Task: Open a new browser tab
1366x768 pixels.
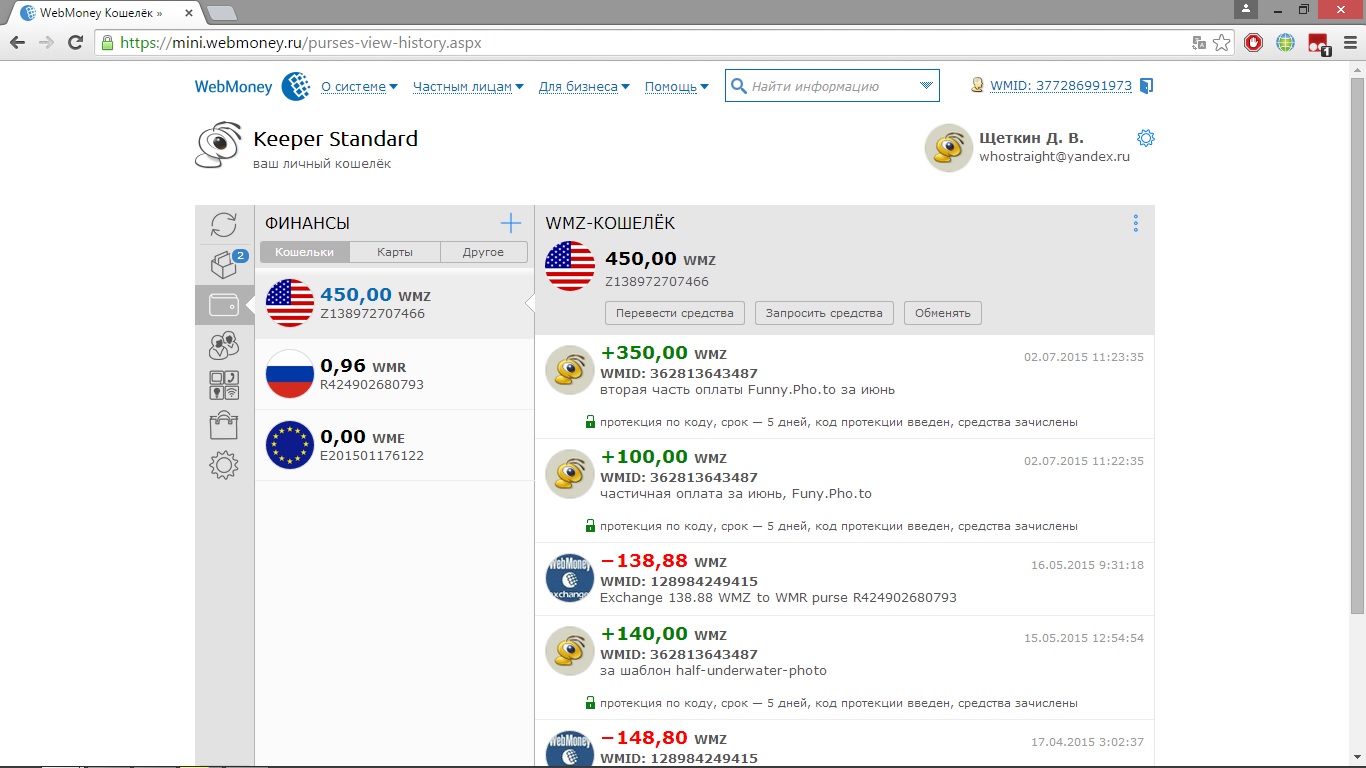Action: point(221,13)
